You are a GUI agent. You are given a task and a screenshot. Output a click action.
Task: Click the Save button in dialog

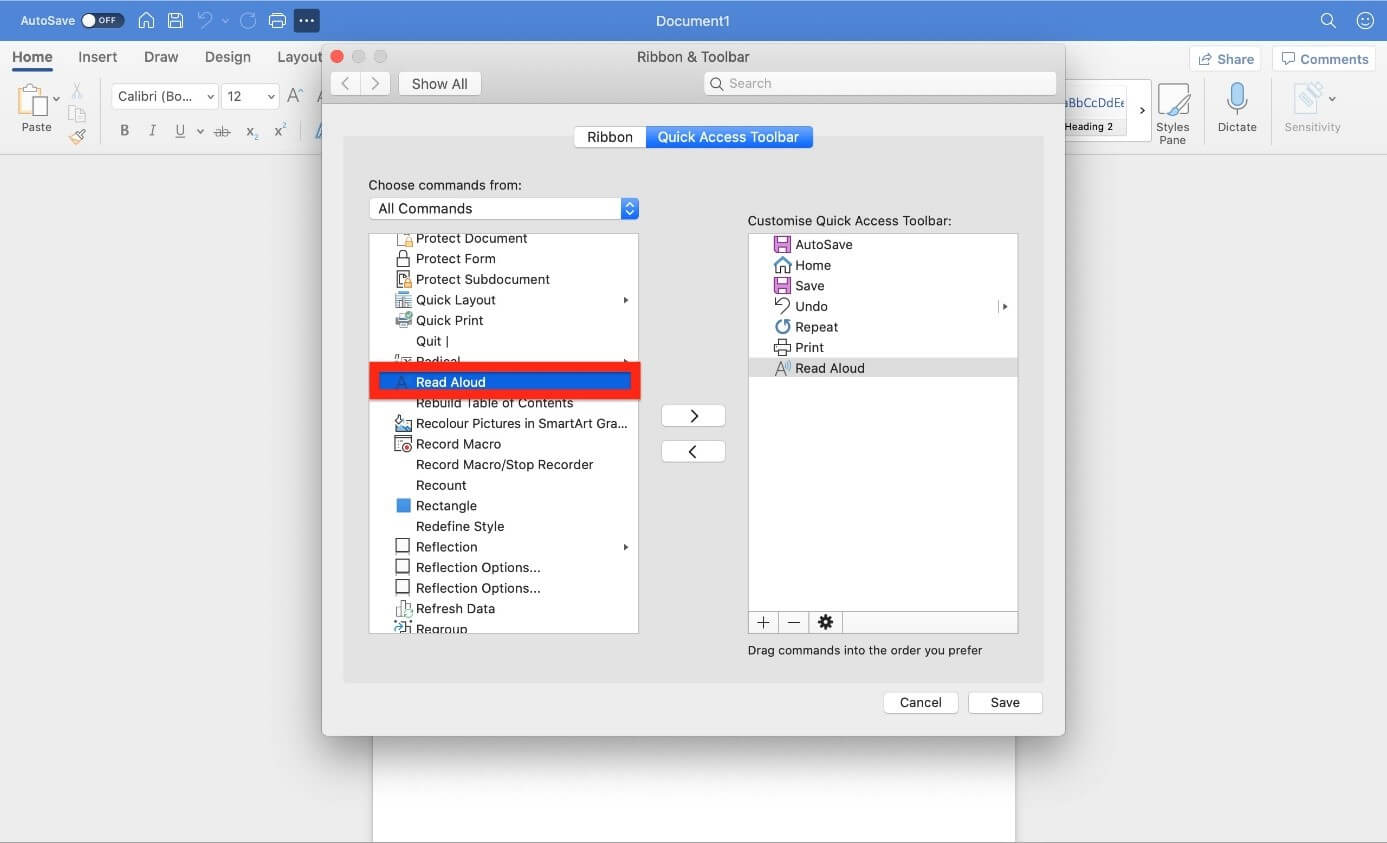point(1005,703)
